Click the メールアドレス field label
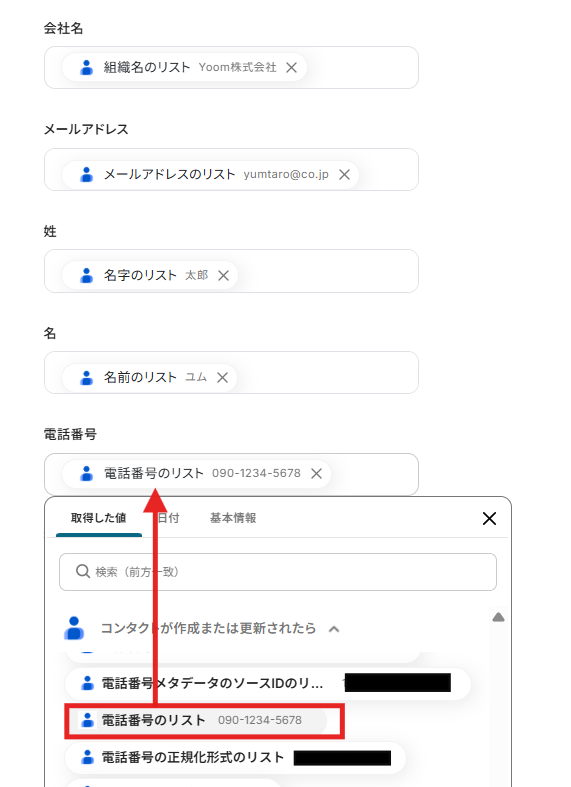Viewport: 571px width, 787px height. click(x=86, y=129)
